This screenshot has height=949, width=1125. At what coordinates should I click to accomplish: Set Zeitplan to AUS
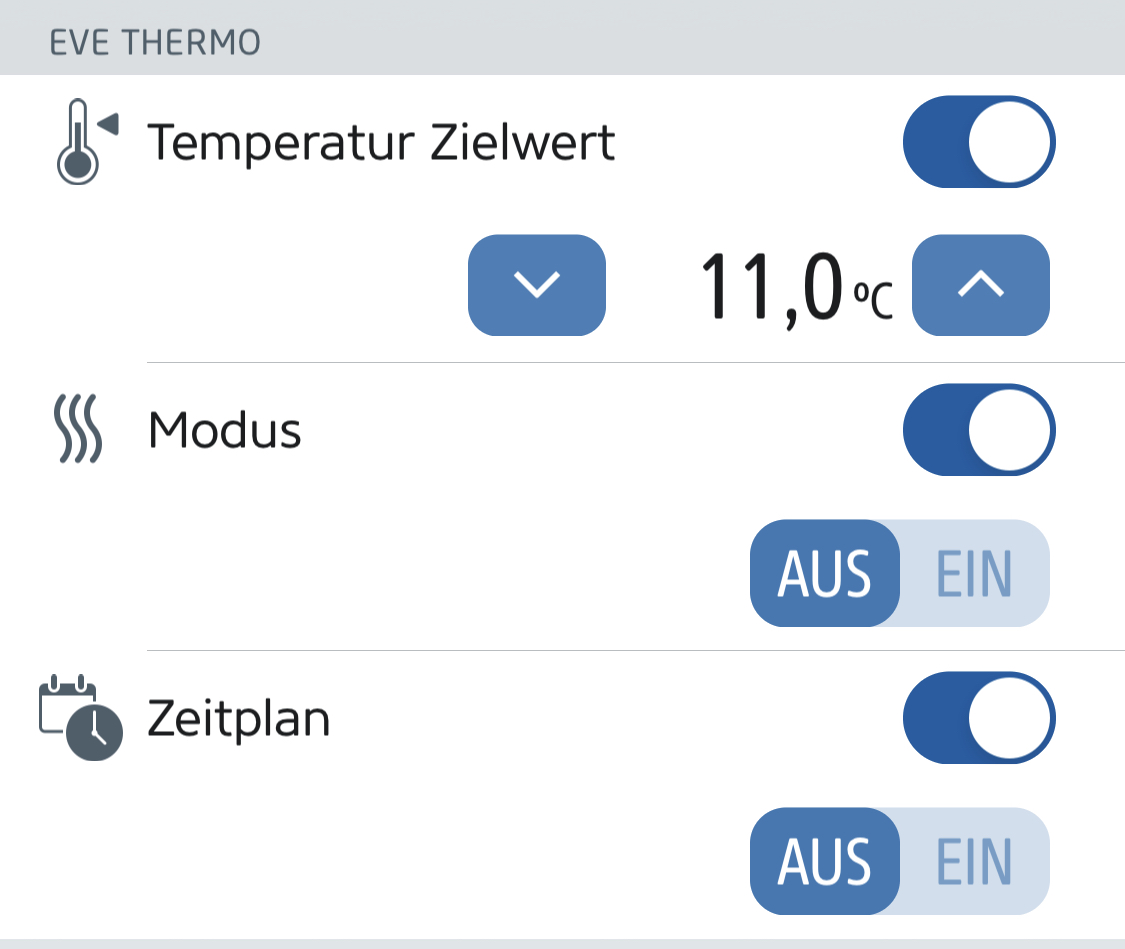pyautogui.click(x=825, y=861)
